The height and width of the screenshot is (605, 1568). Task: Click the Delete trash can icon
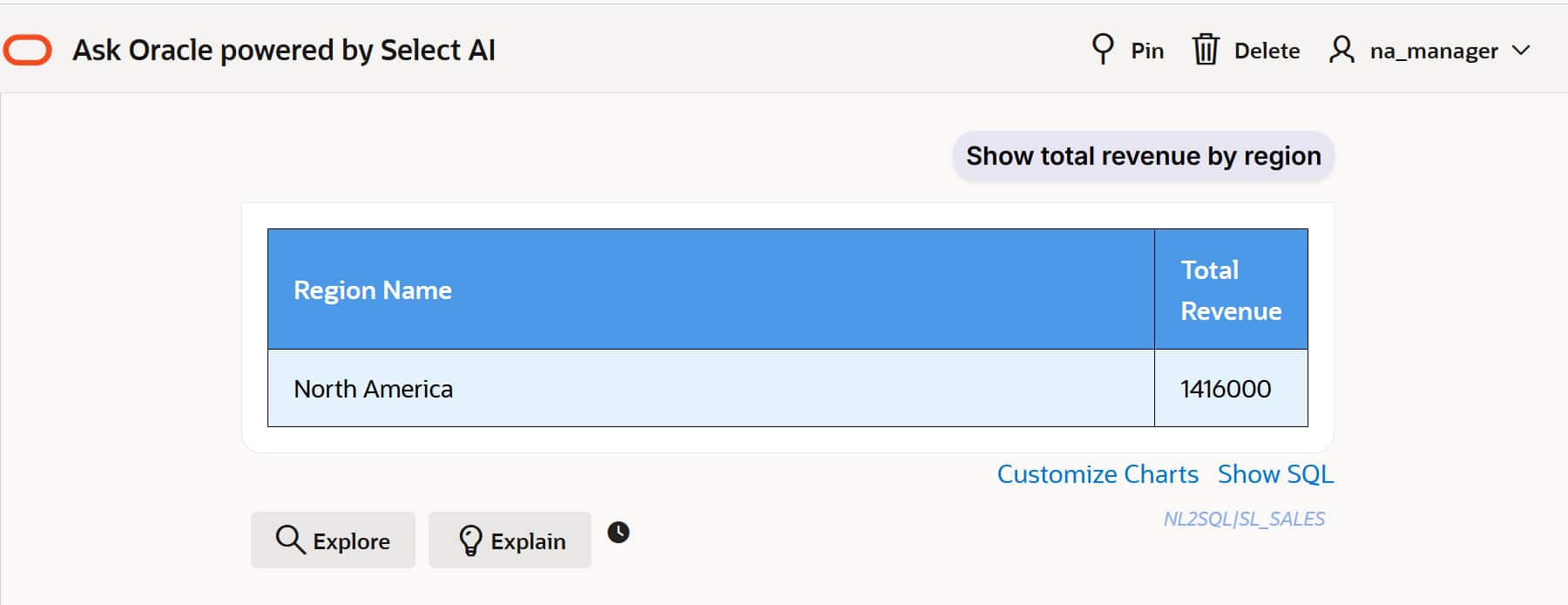click(1206, 50)
